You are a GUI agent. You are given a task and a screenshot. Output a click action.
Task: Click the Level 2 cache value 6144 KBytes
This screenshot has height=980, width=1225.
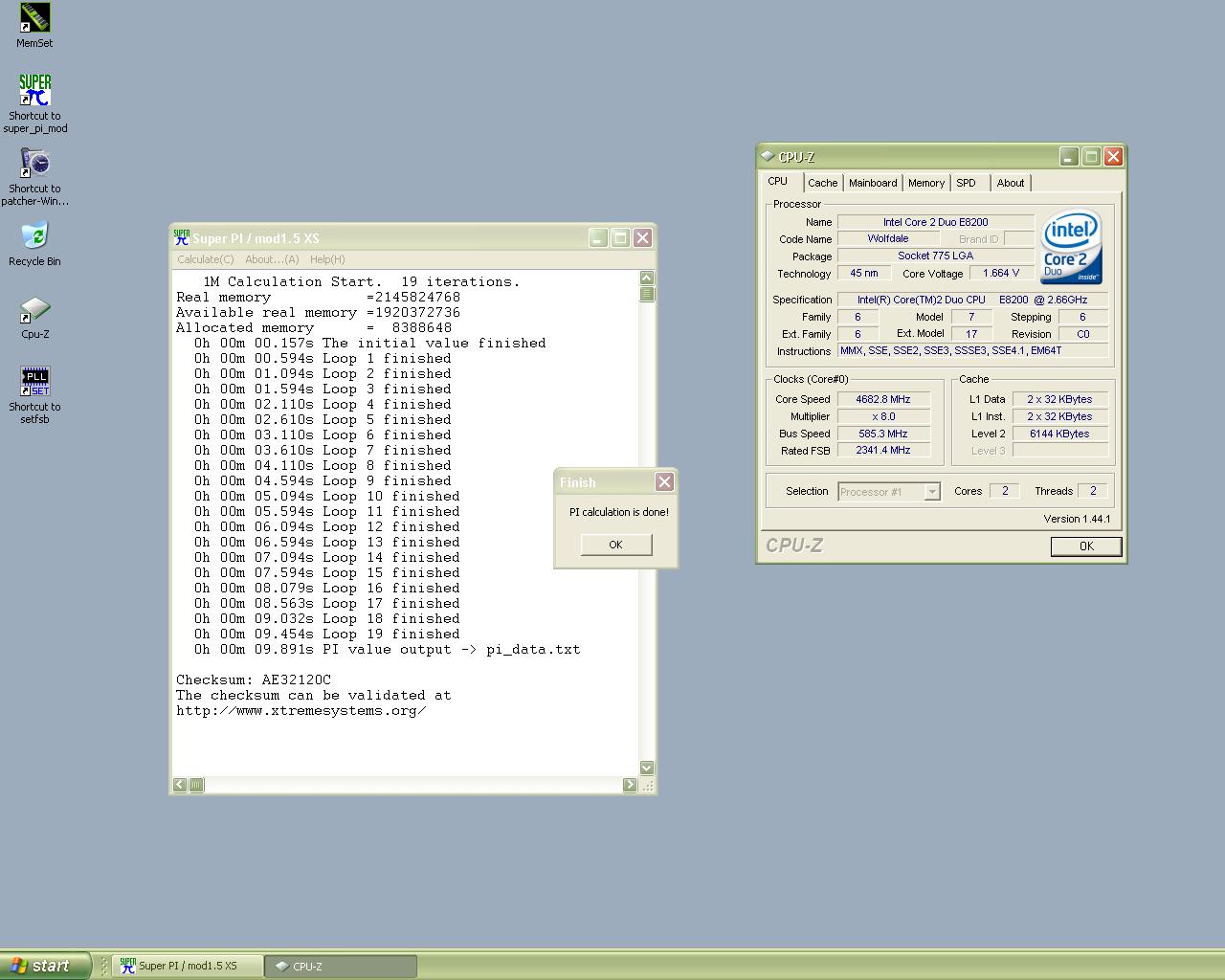pyautogui.click(x=1059, y=434)
